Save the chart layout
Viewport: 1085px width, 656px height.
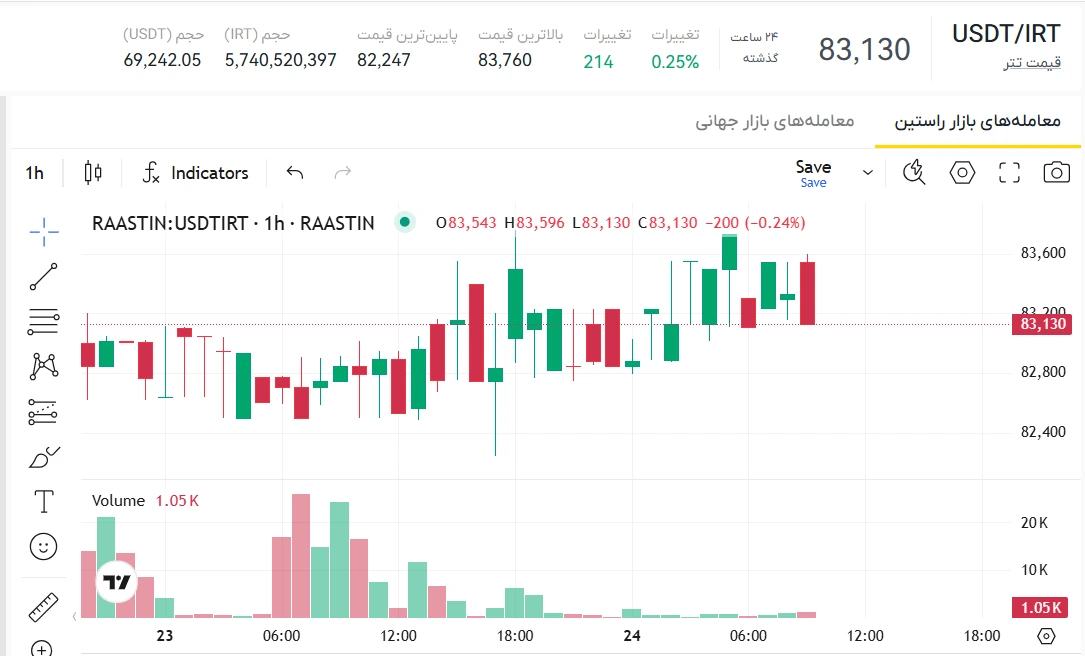point(814,173)
